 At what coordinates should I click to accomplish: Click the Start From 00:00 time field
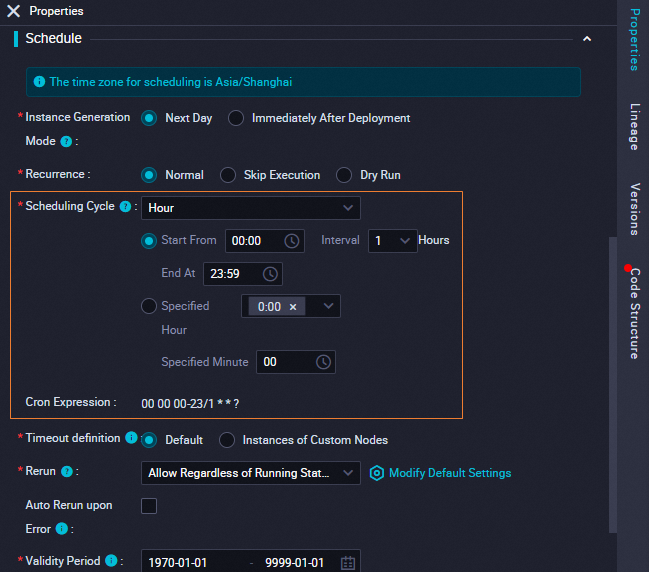pos(265,241)
